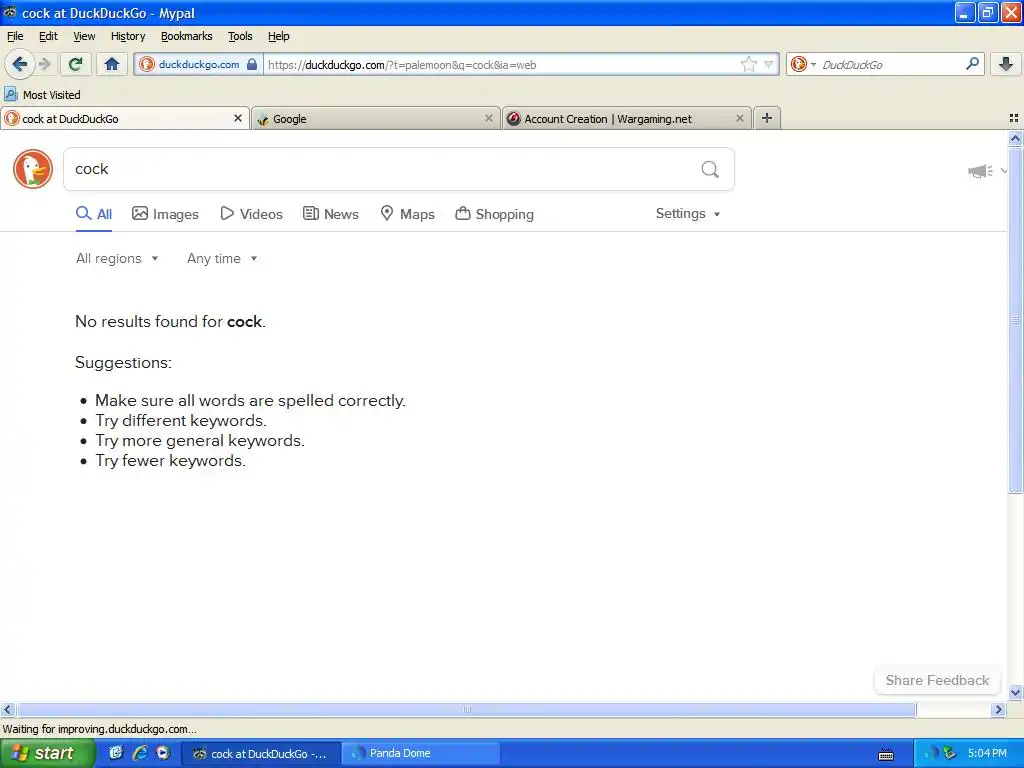Screen dimensions: 1024x768
Task: Click the Panda tray icon
Action: pyautogui.click(x=931, y=754)
